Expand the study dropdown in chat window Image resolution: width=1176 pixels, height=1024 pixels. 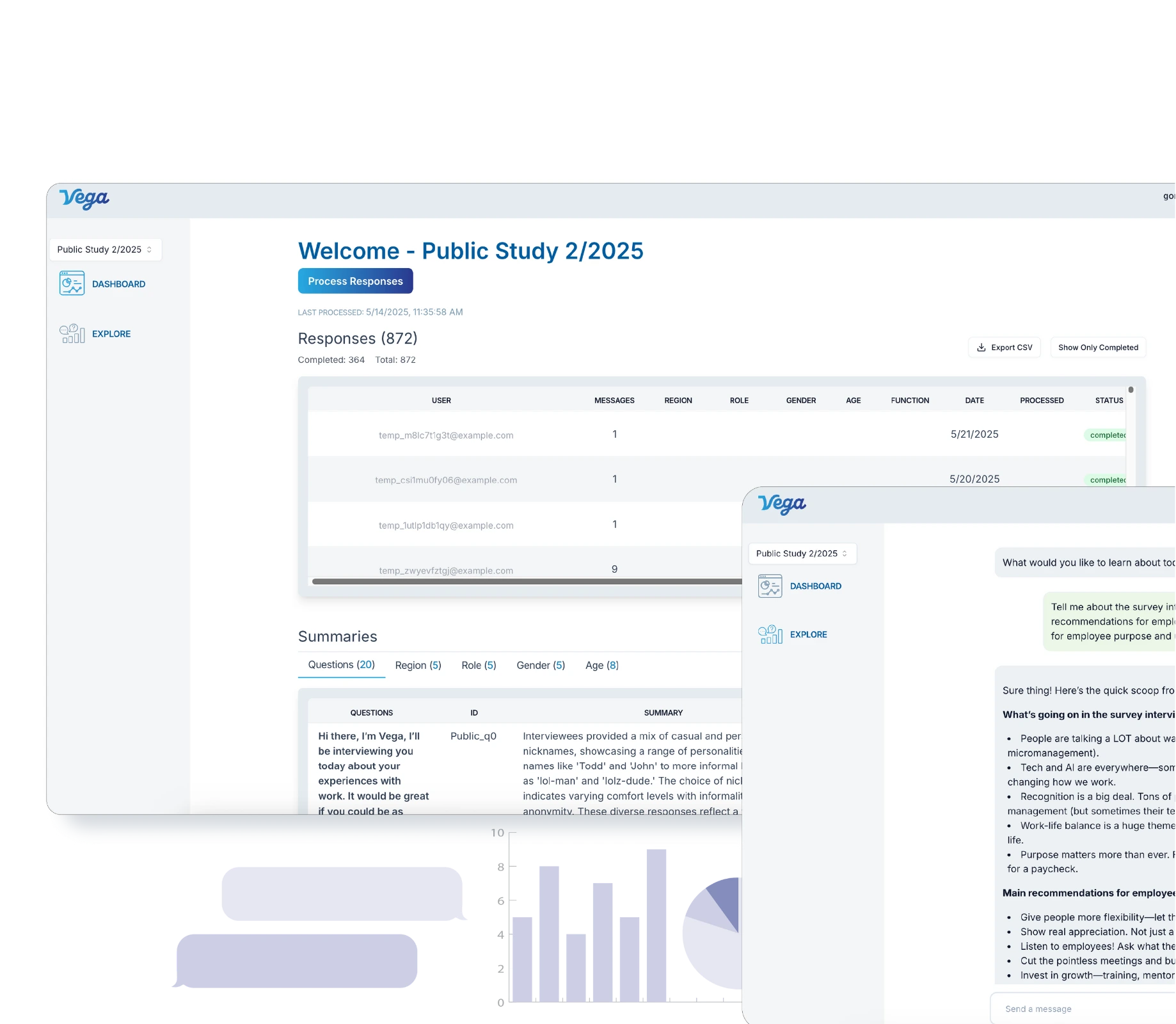(802, 554)
